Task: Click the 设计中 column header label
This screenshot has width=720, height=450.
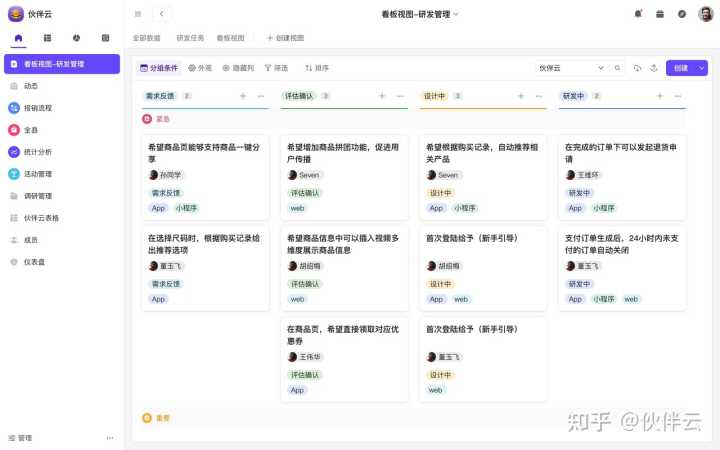Action: click(434, 96)
